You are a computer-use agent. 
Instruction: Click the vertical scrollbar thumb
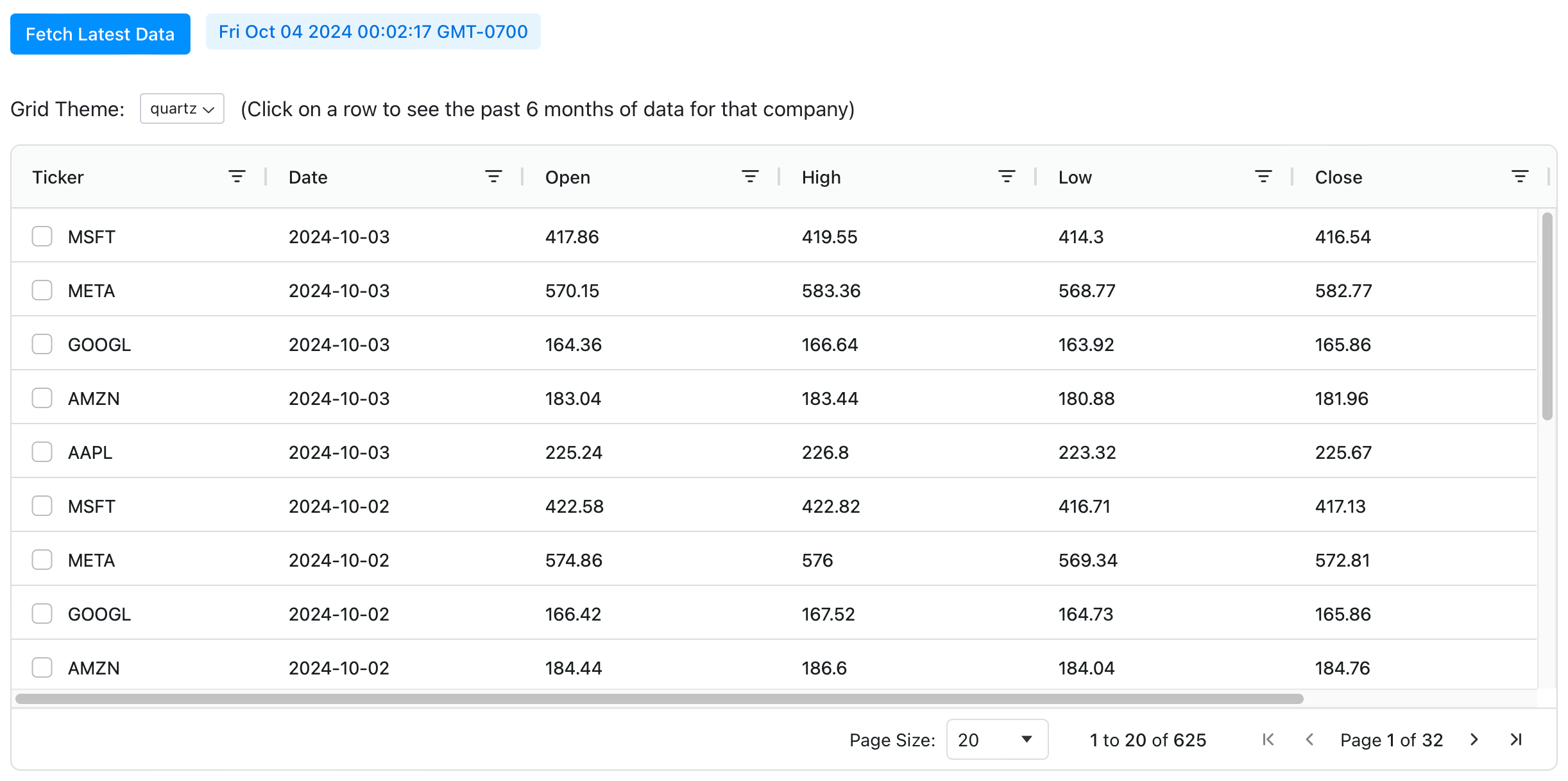click(1547, 316)
